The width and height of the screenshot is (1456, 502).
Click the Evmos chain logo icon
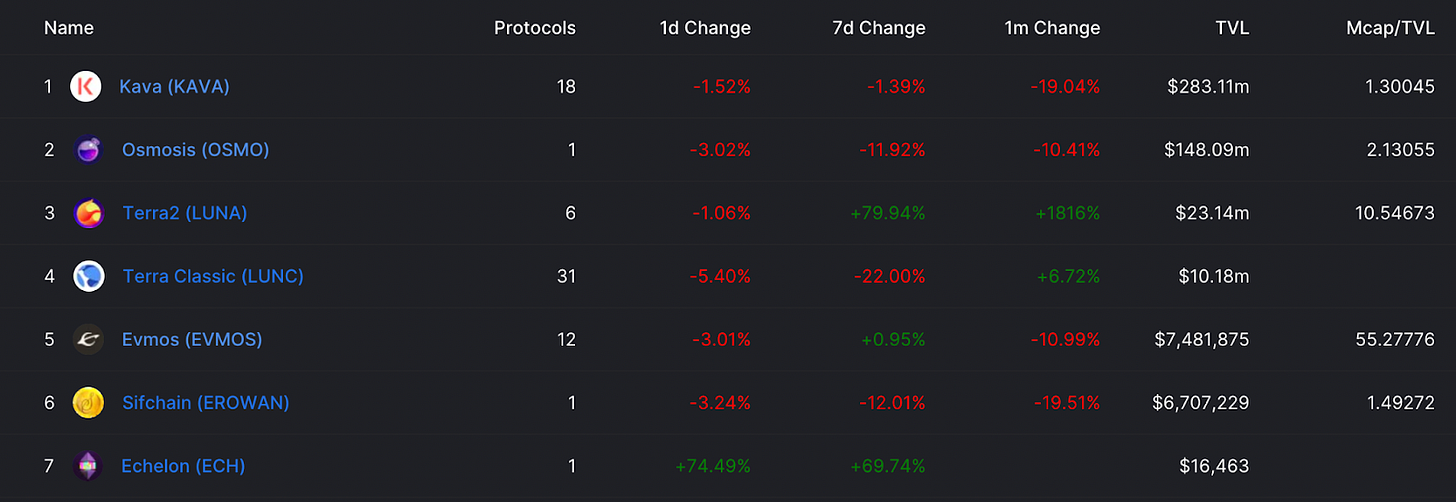click(88, 340)
